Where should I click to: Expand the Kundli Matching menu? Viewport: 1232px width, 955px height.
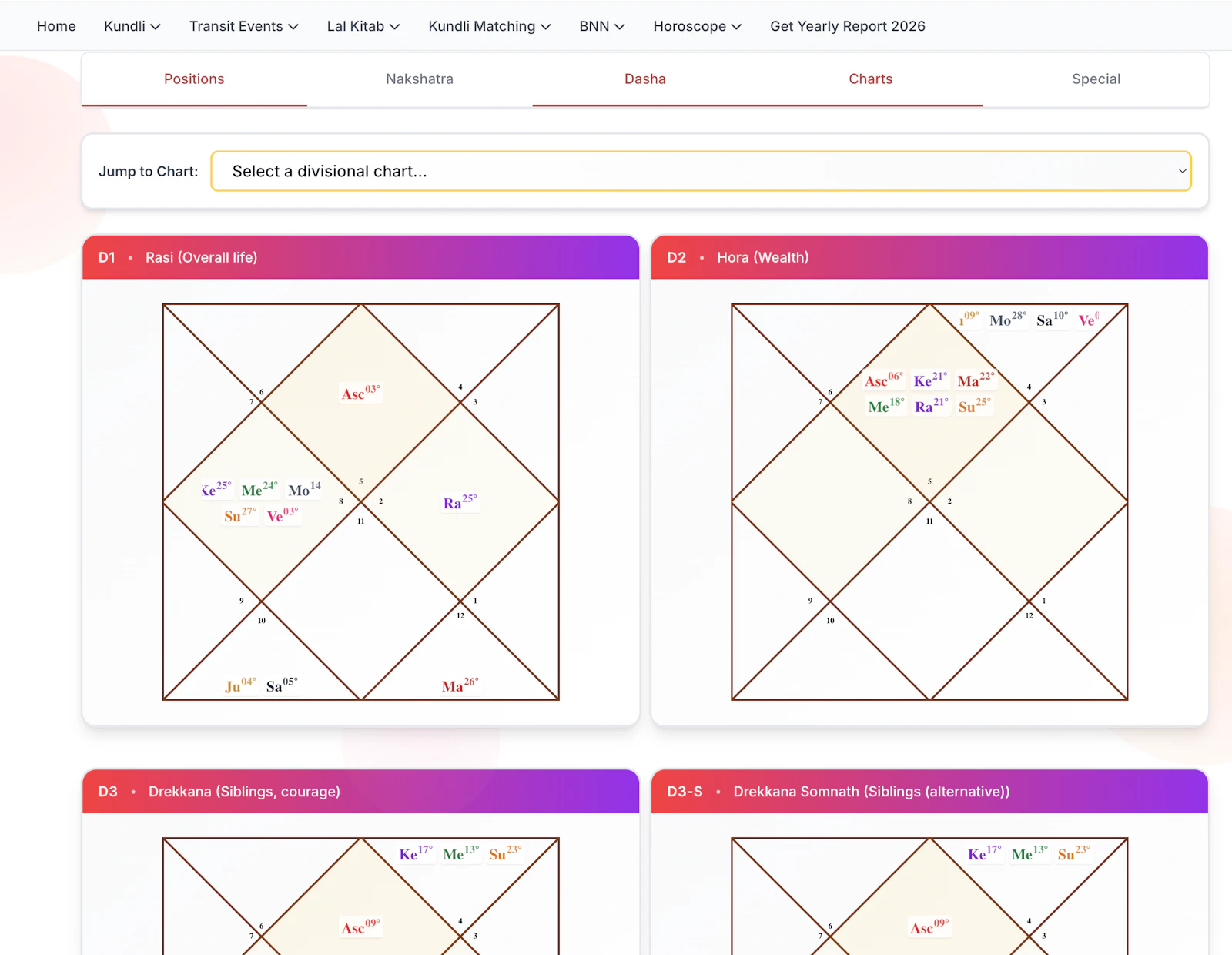pyautogui.click(x=488, y=25)
